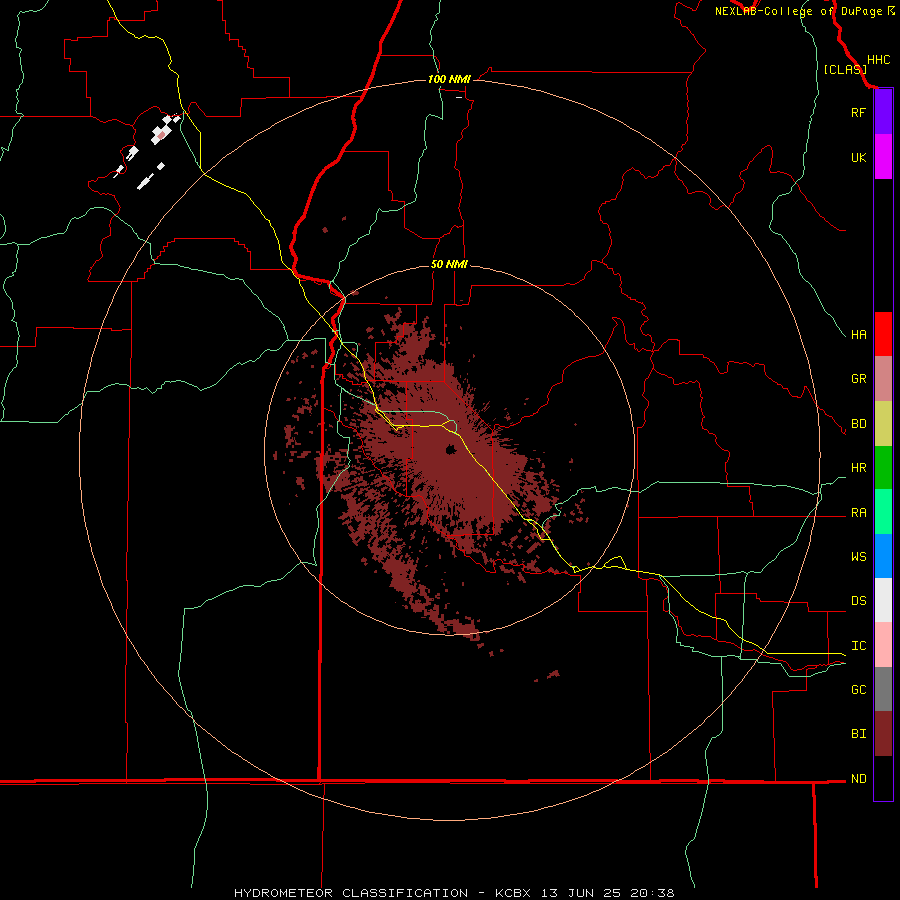
Task: Click the 20:38 timestamp
Action: point(655,893)
